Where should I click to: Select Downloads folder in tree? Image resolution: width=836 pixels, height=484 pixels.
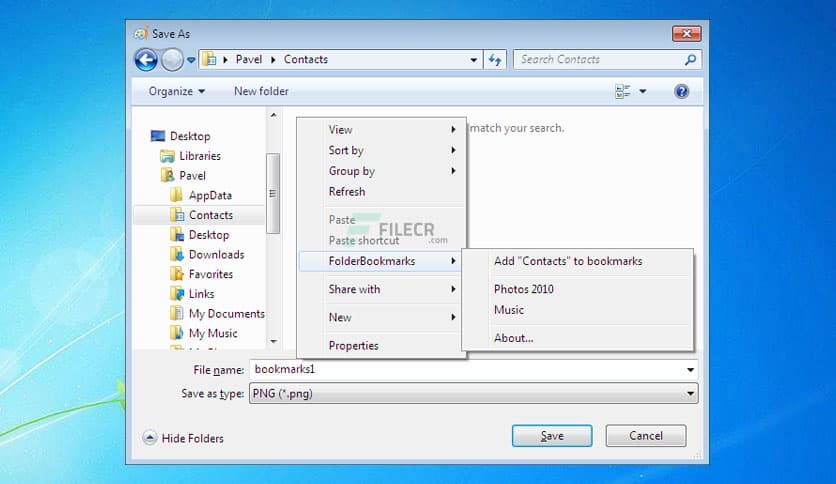coord(216,254)
